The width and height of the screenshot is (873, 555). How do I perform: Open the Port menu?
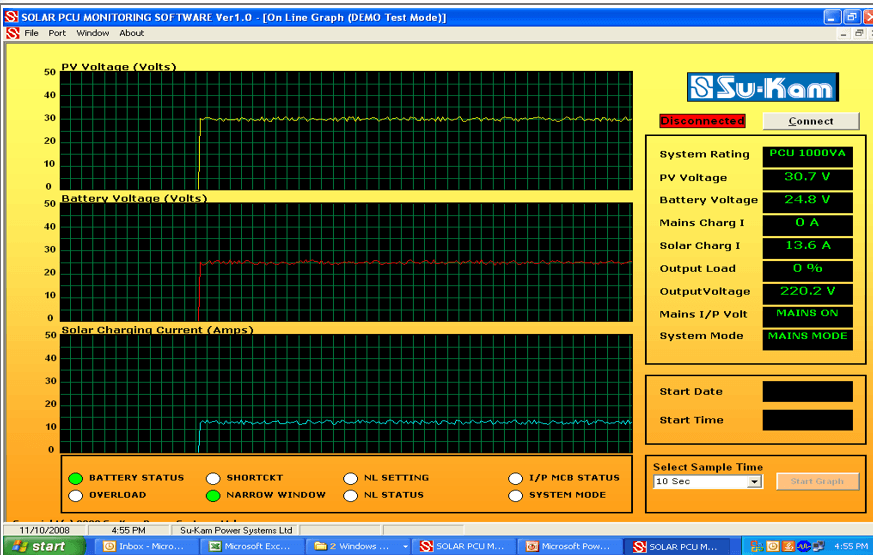[57, 33]
